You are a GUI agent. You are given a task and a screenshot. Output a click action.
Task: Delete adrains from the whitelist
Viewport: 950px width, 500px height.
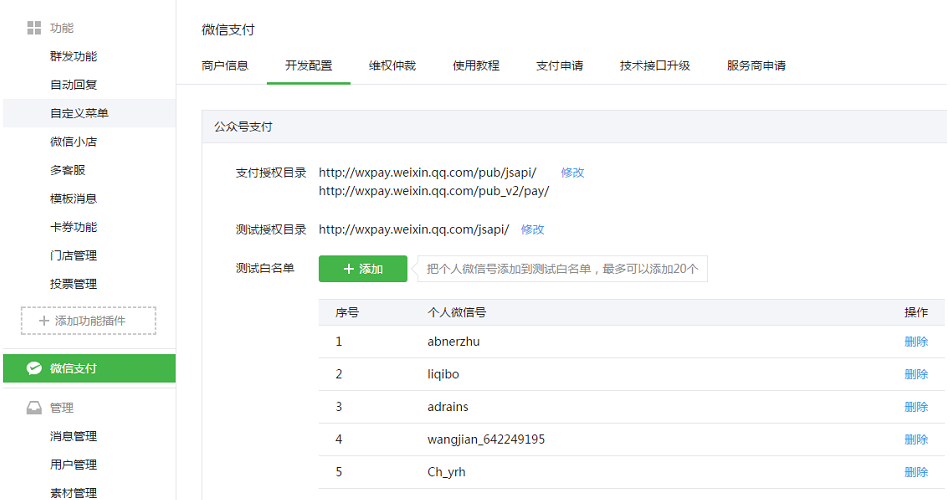916,407
